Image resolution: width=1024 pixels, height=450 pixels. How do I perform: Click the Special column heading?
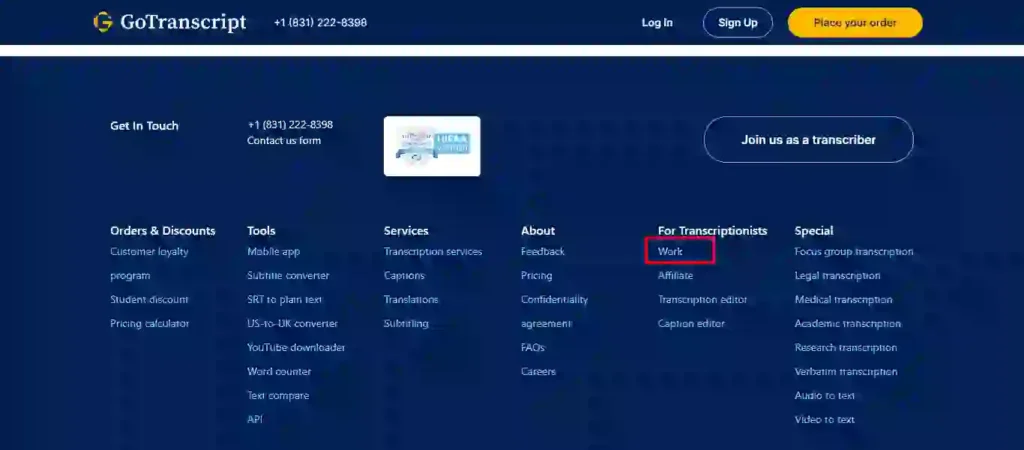pyautogui.click(x=814, y=231)
